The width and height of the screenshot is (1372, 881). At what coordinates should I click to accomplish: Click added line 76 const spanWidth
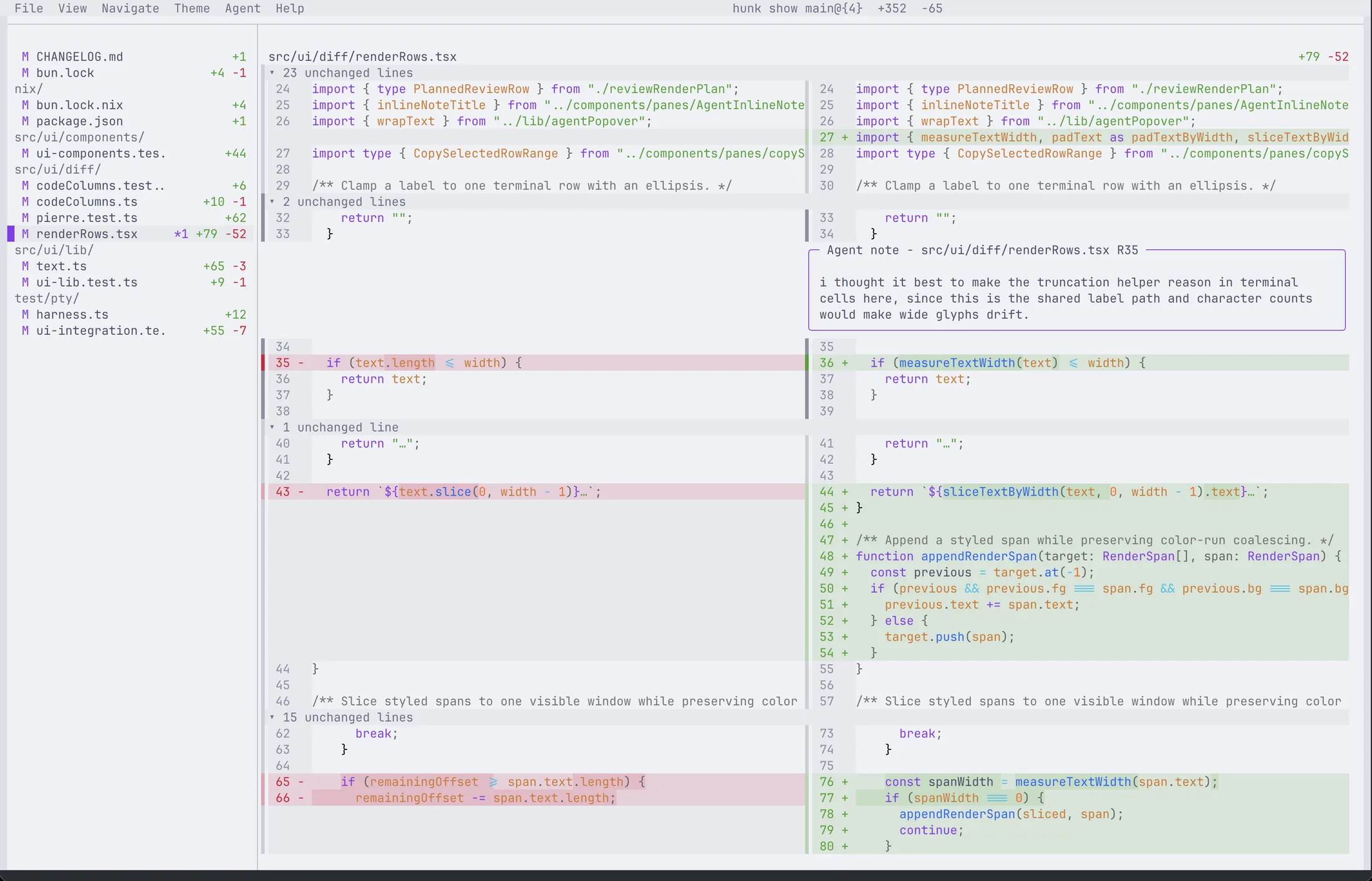point(1081,782)
